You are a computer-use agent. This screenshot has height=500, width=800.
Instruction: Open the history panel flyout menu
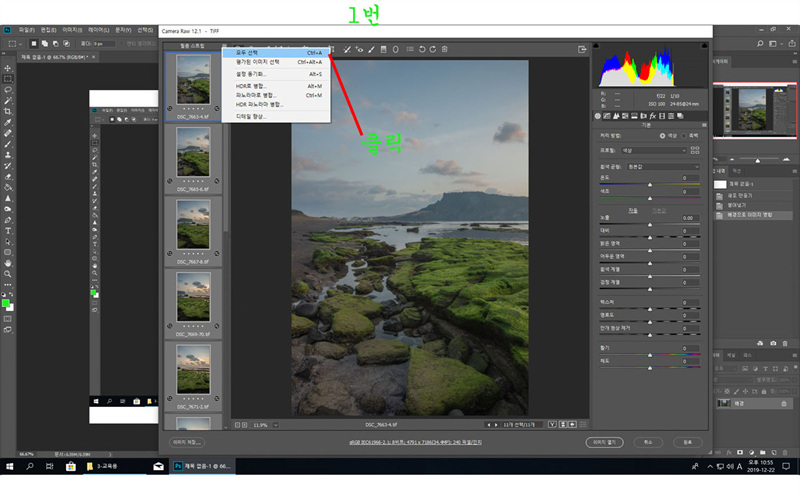click(x=794, y=171)
